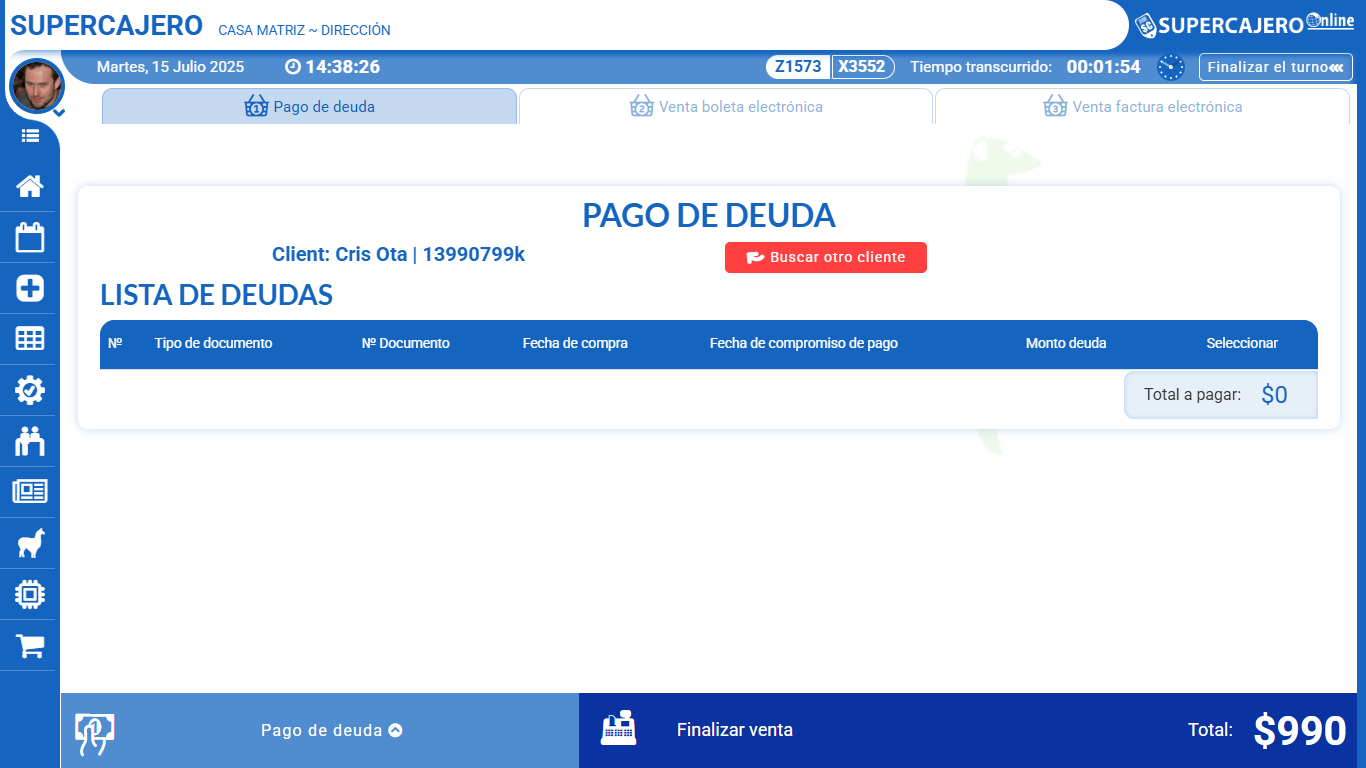Open the calendar icon in sidebar
Viewport: 1366px width, 768px height.
pos(30,237)
